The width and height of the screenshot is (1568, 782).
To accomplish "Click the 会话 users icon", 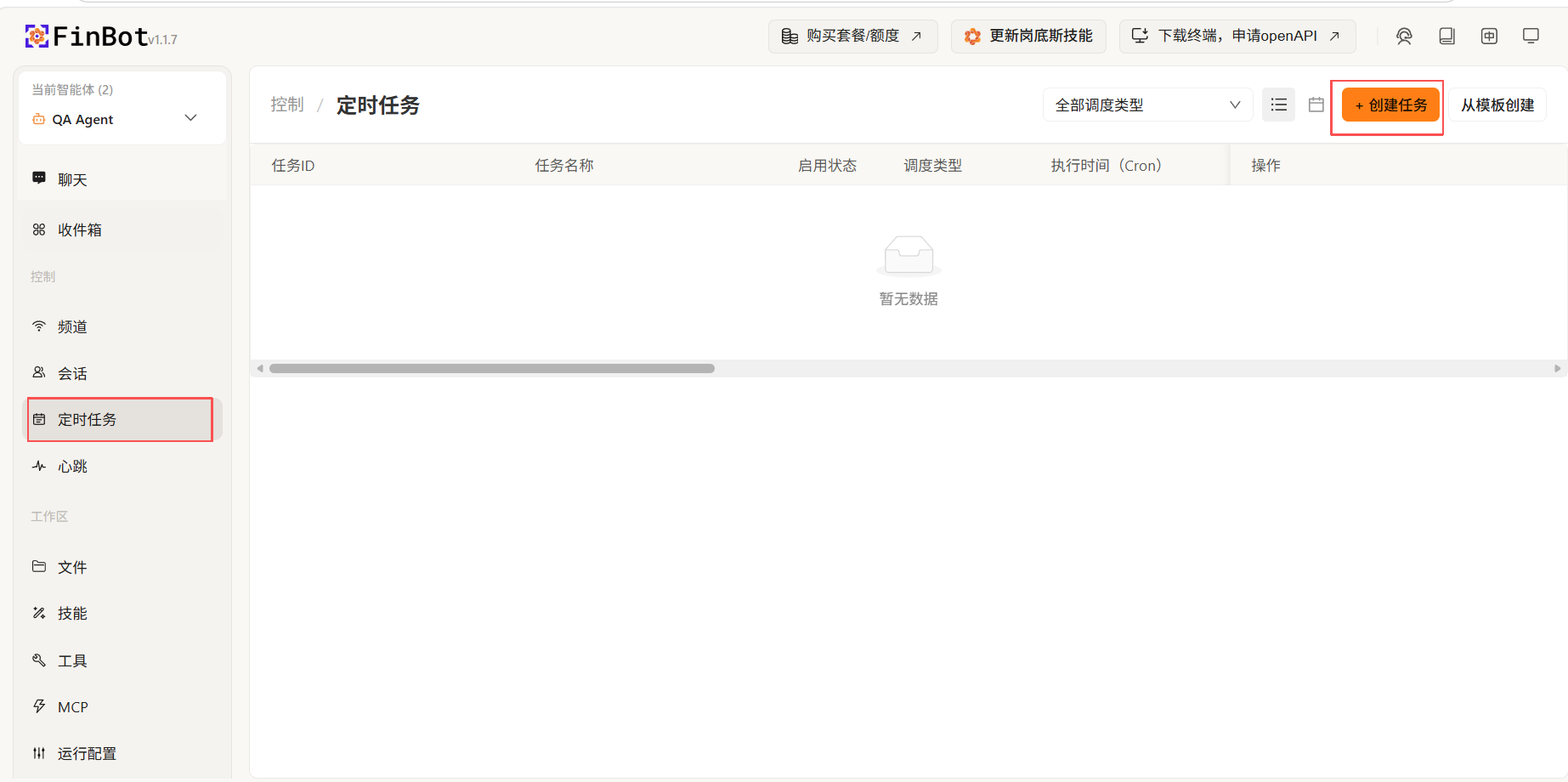I will tap(39, 372).
